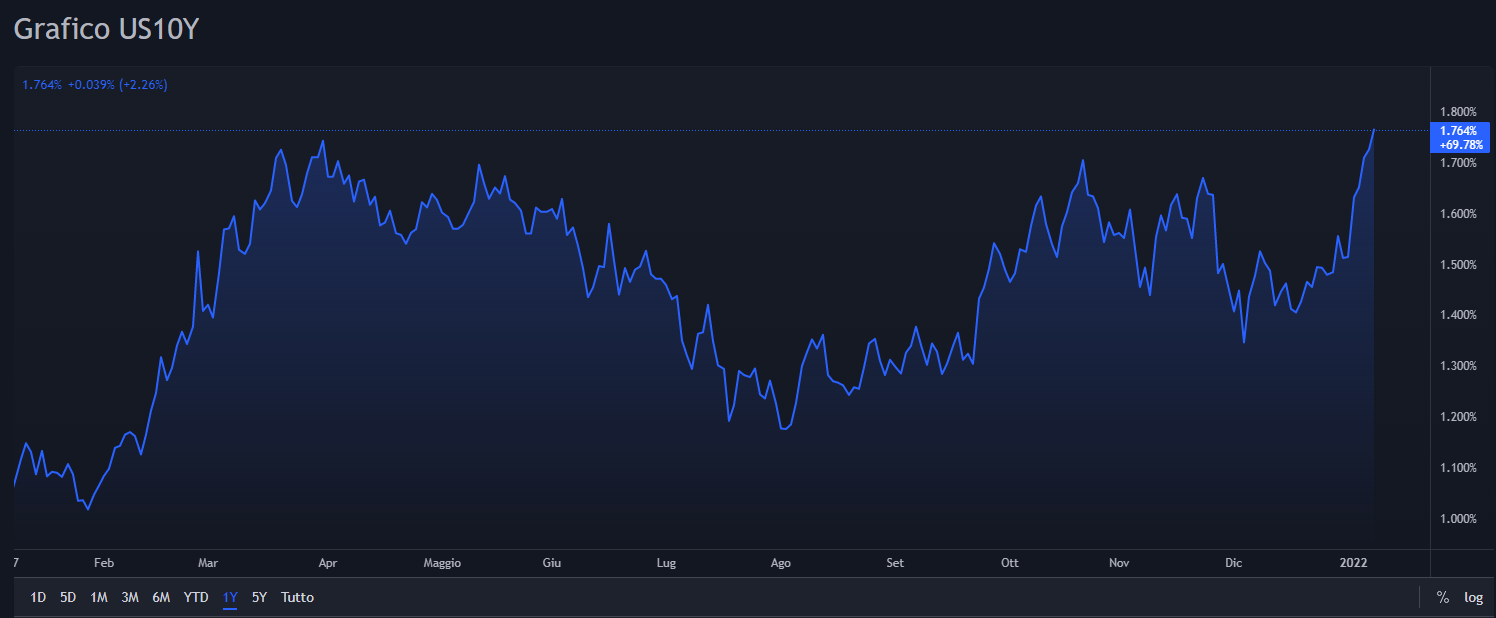Image resolution: width=1496 pixels, height=618 pixels.
Task: Set chart range to 6M
Action: (161, 597)
